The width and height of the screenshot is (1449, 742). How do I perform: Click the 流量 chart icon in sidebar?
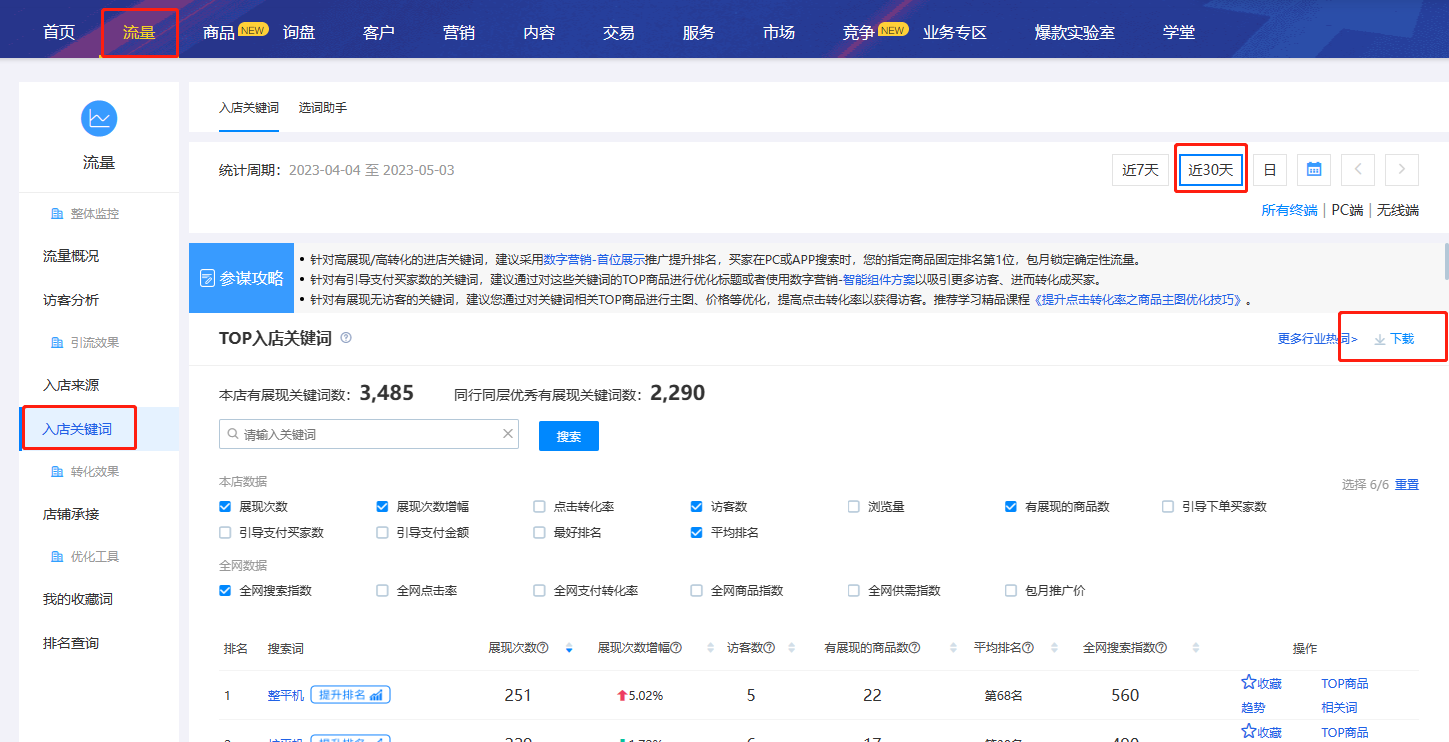99,119
